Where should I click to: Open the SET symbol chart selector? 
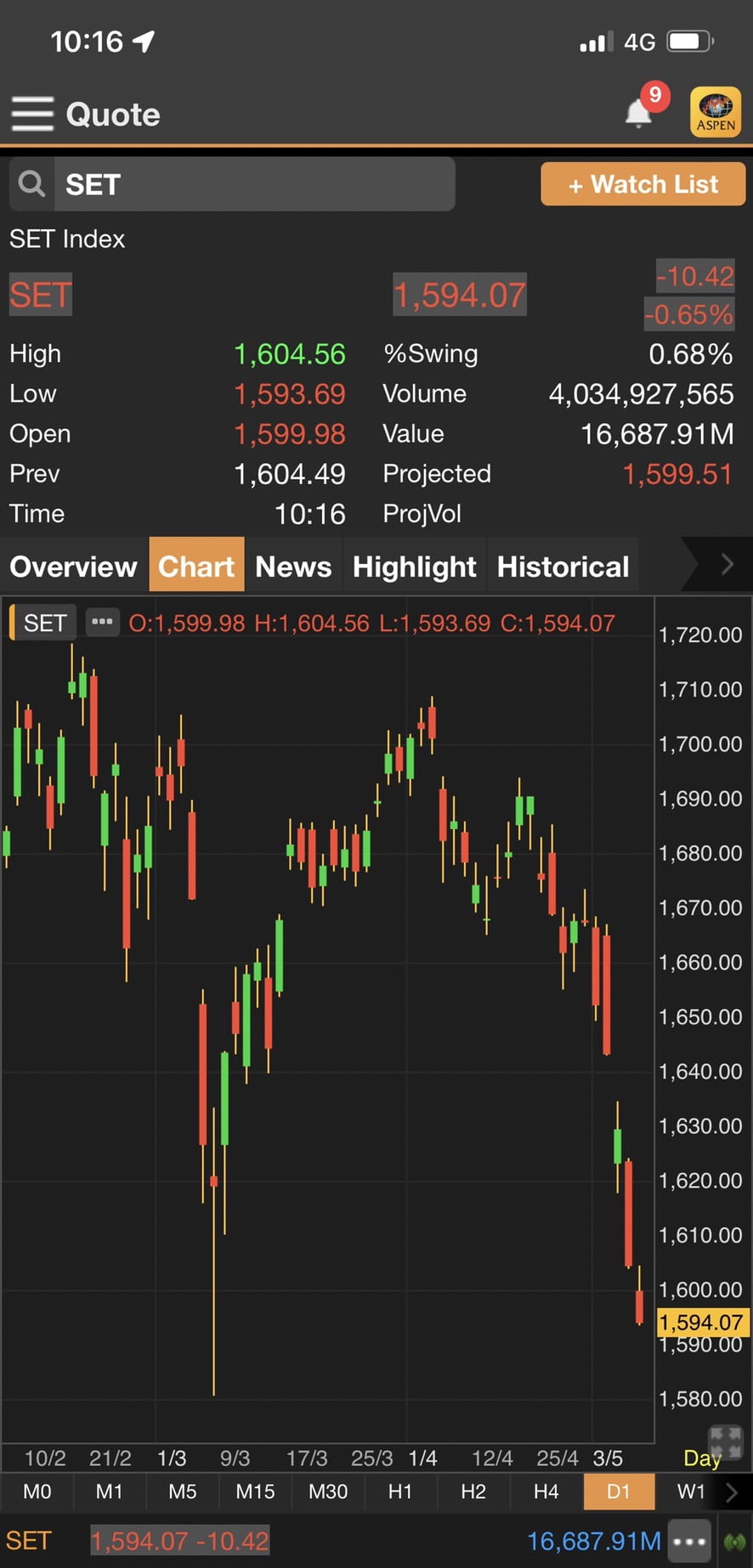coord(44,623)
